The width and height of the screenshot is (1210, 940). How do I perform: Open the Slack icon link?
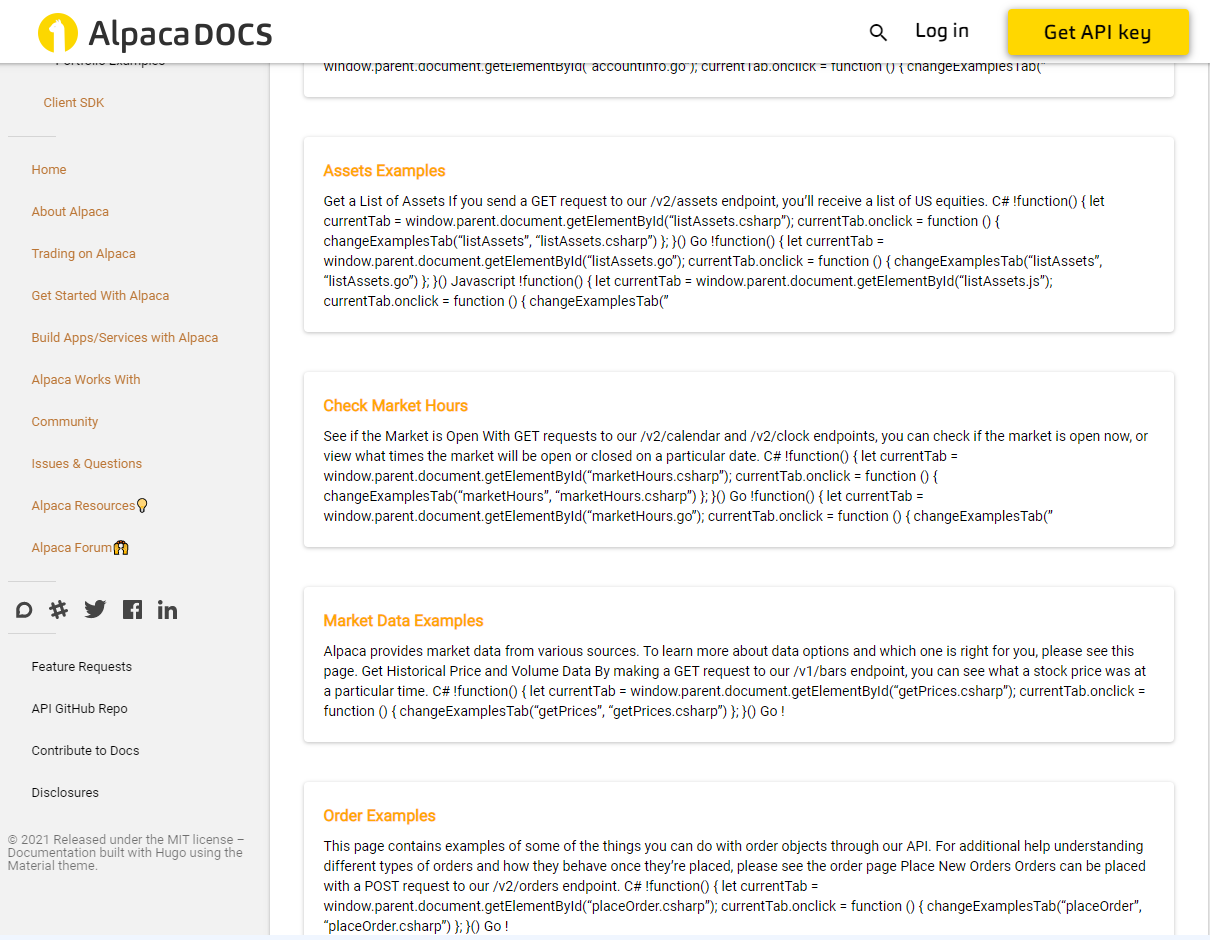pyautogui.click(x=59, y=610)
